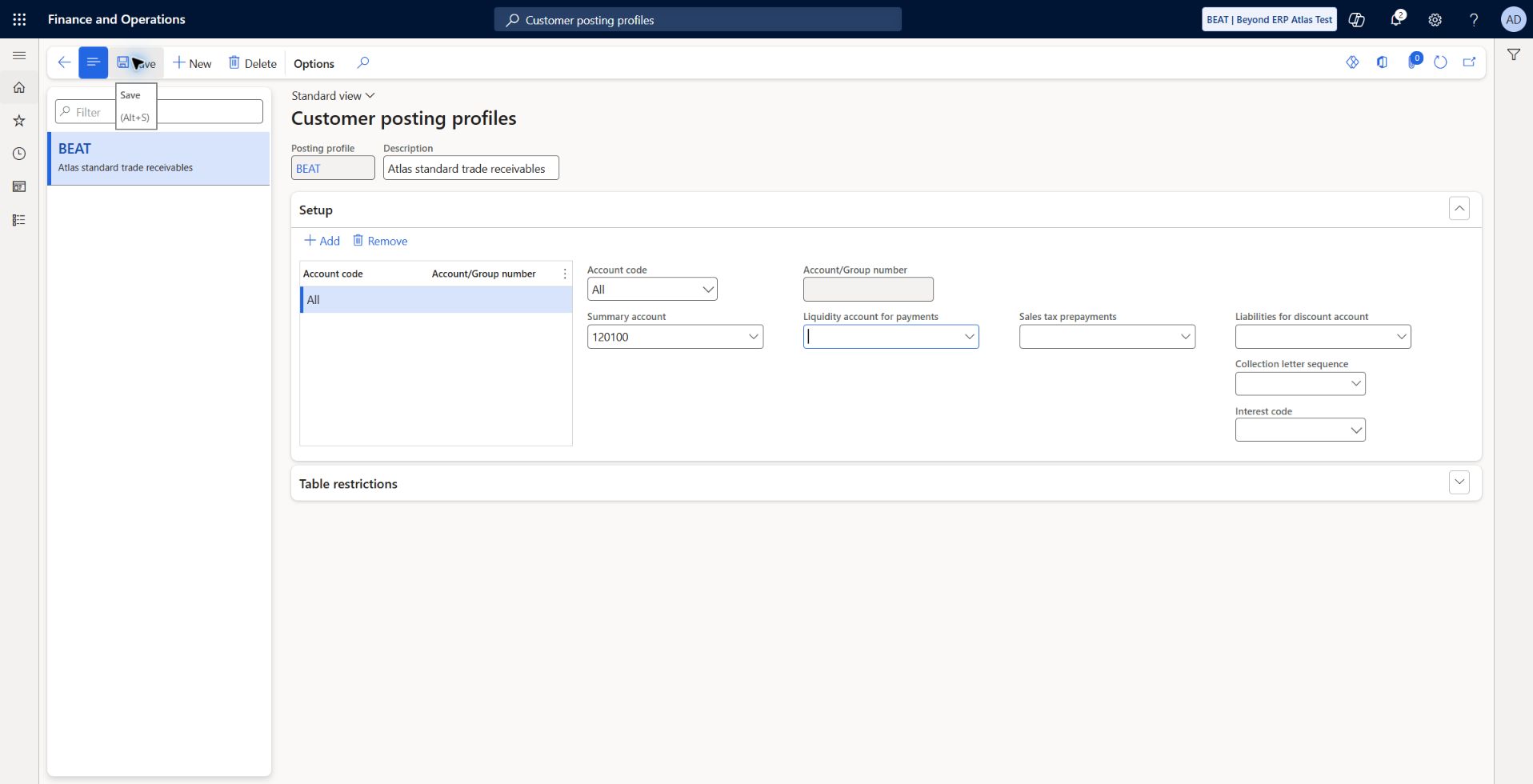Click the BEAT company selector
Screen dimensions: 1533x784
tap(1269, 19)
